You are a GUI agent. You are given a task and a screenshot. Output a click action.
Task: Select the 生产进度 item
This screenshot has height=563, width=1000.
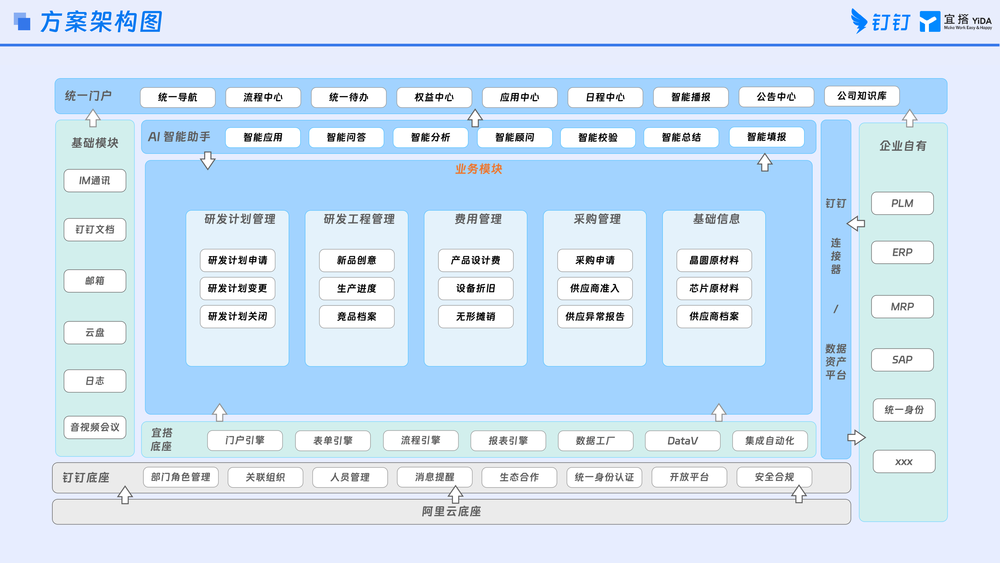[357, 288]
